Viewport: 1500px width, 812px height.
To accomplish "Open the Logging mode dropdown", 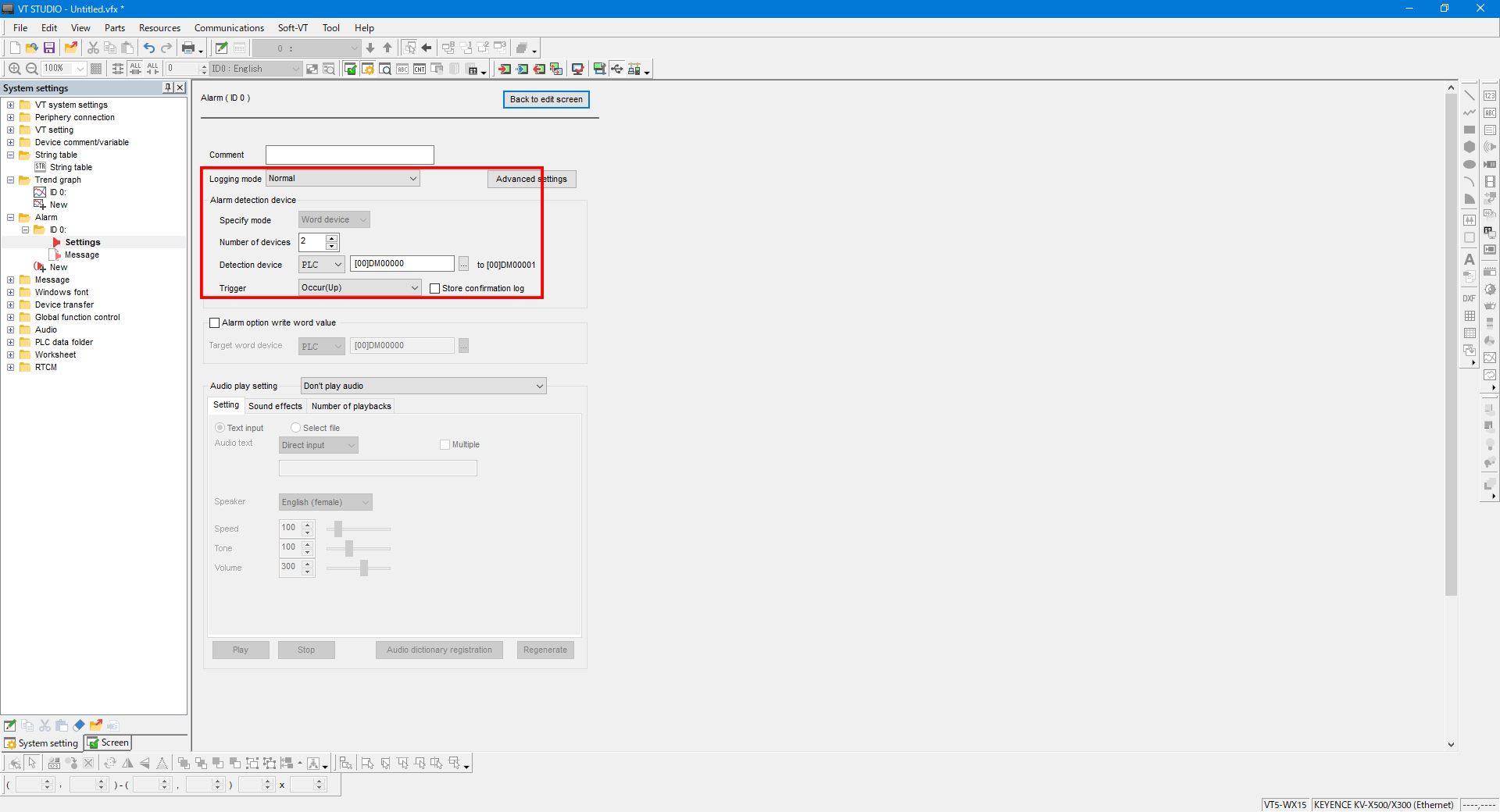I will pyautogui.click(x=343, y=179).
